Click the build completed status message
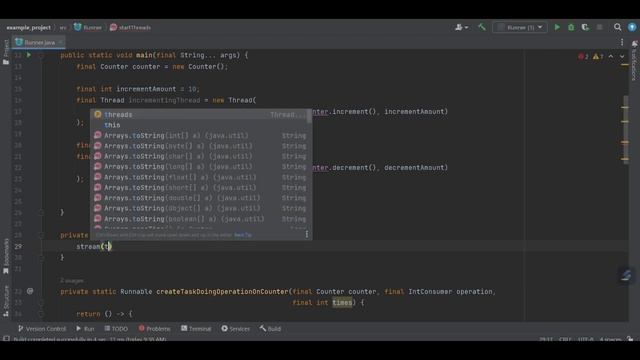This screenshot has height=360, width=640. [90, 339]
